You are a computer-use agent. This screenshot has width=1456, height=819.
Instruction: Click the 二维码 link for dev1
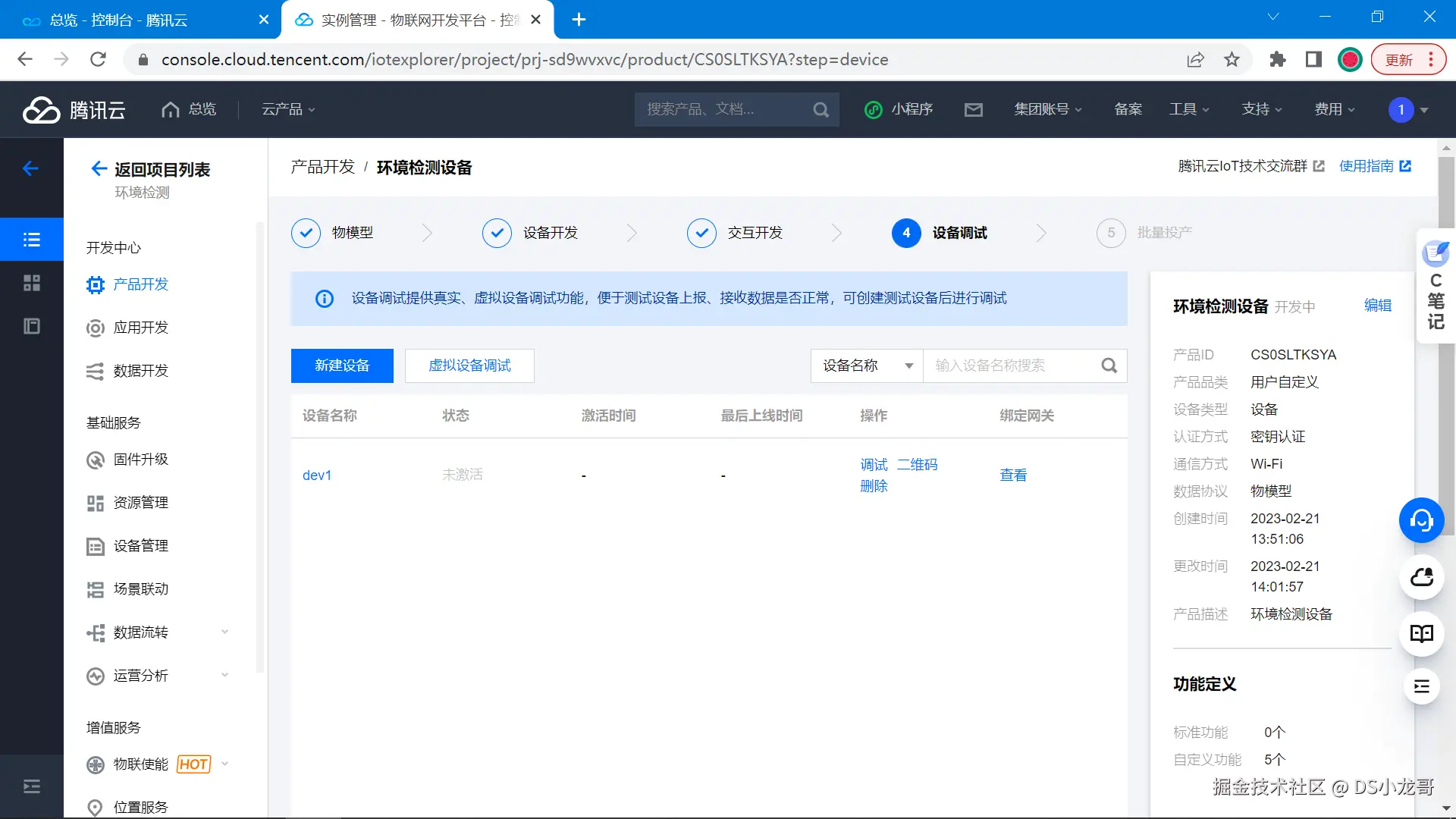917,464
